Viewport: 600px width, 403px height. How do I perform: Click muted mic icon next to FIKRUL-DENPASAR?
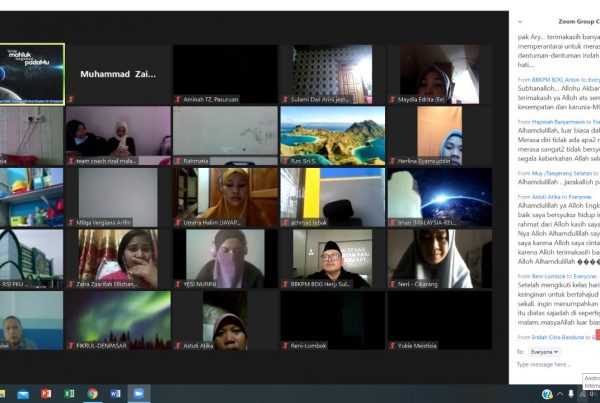coord(71,346)
